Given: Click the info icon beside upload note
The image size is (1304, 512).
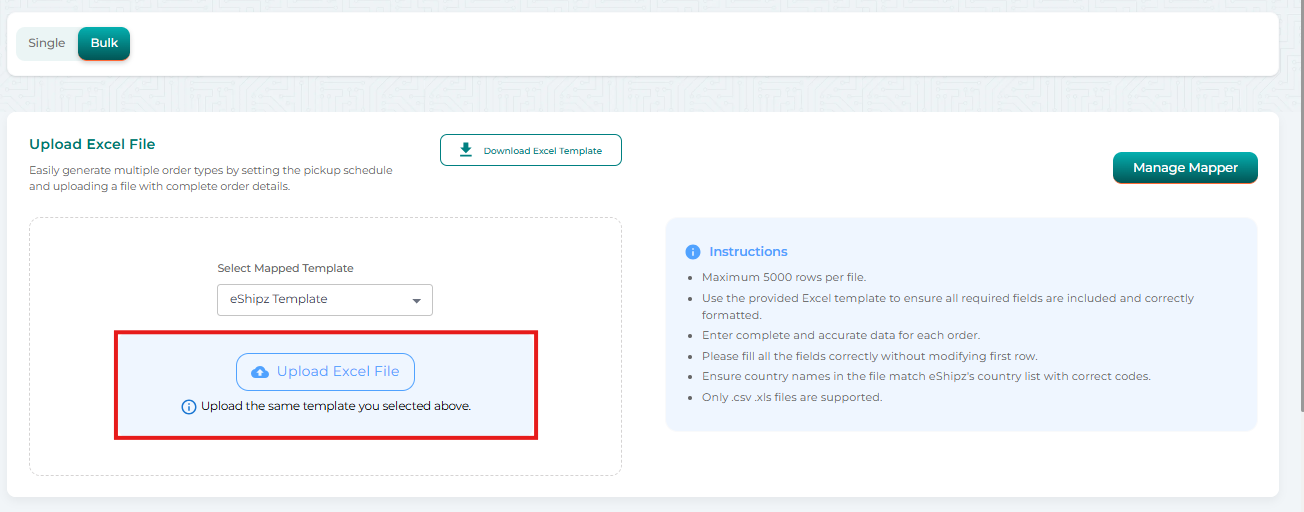Looking at the screenshot, I should click(189, 407).
